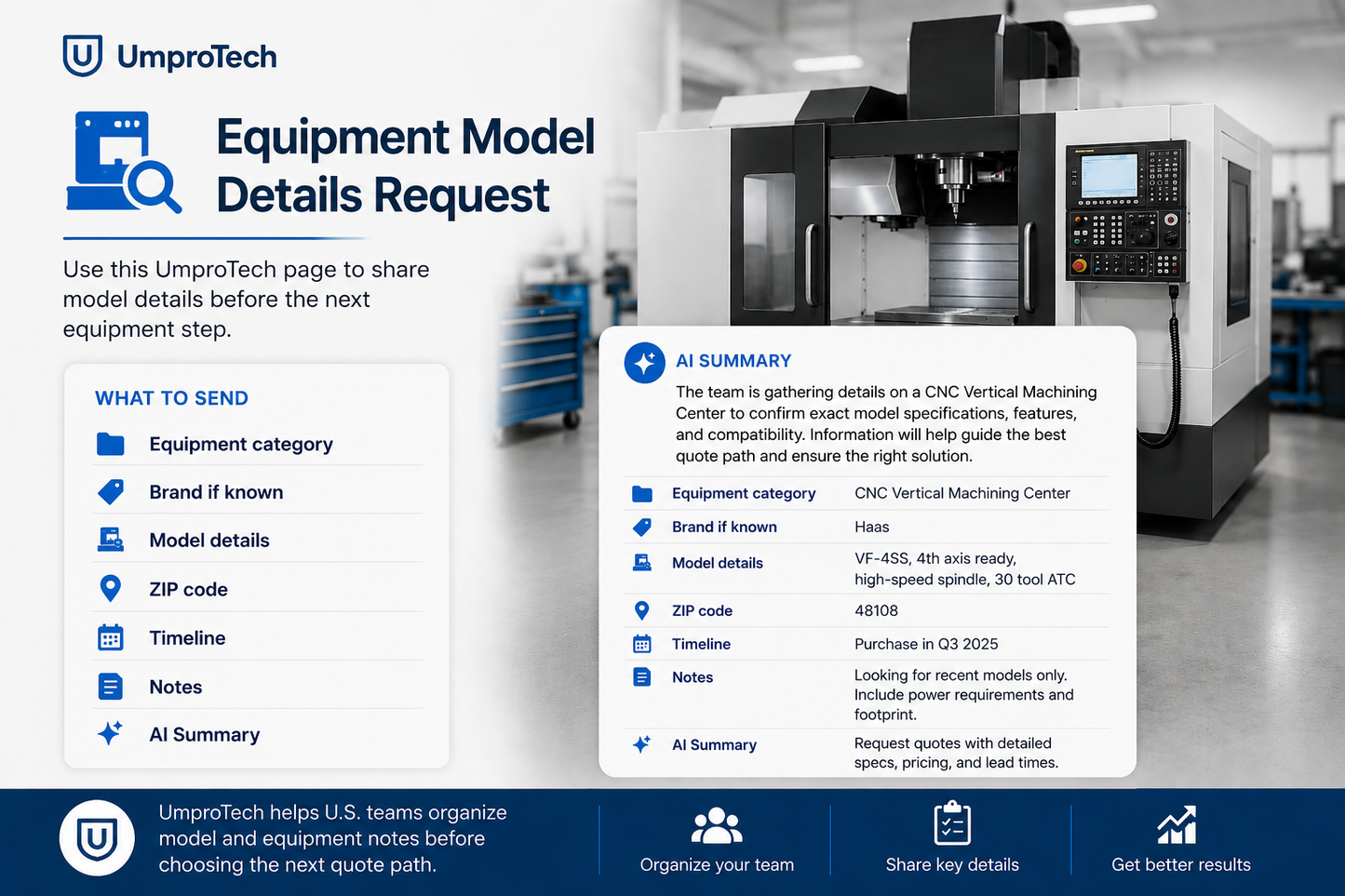Click the notes value about recent models

(964, 695)
